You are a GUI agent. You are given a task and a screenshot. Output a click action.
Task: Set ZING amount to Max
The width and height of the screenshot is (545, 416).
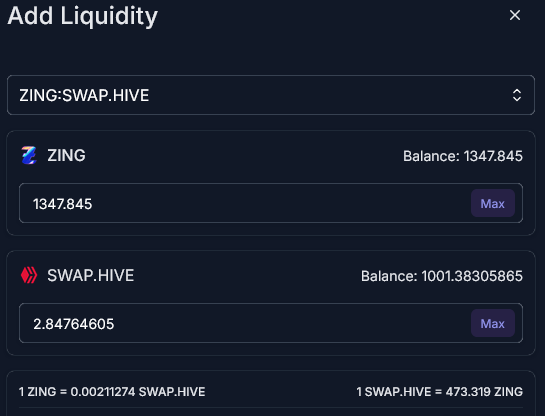(x=493, y=203)
